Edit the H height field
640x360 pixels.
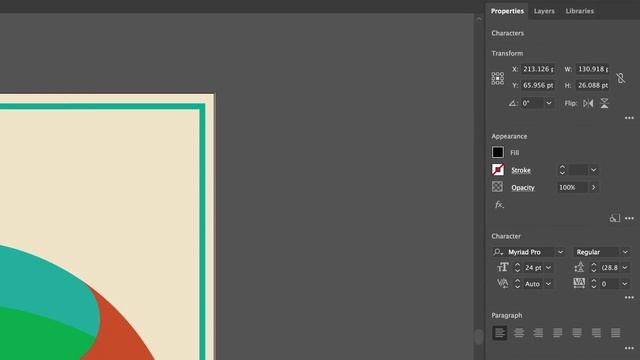pos(592,85)
